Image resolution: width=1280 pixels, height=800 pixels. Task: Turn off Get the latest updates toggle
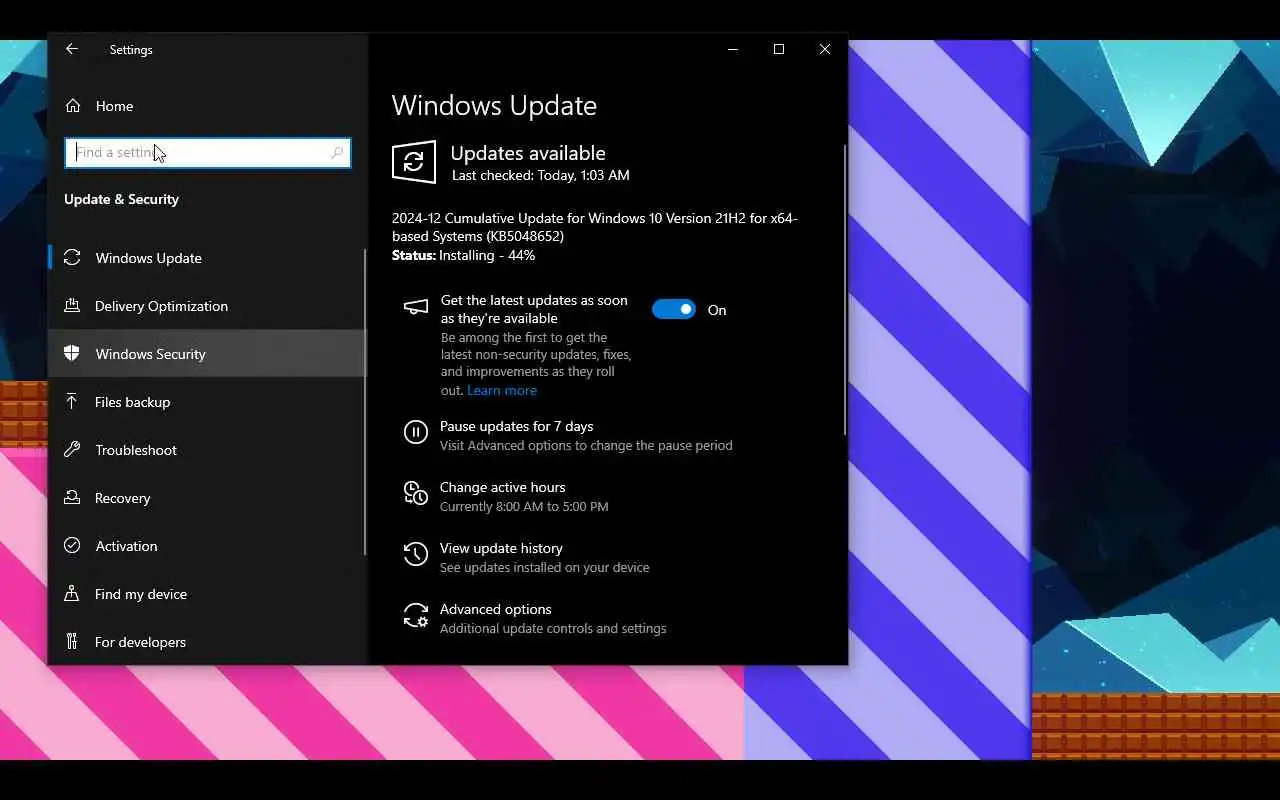tap(673, 310)
